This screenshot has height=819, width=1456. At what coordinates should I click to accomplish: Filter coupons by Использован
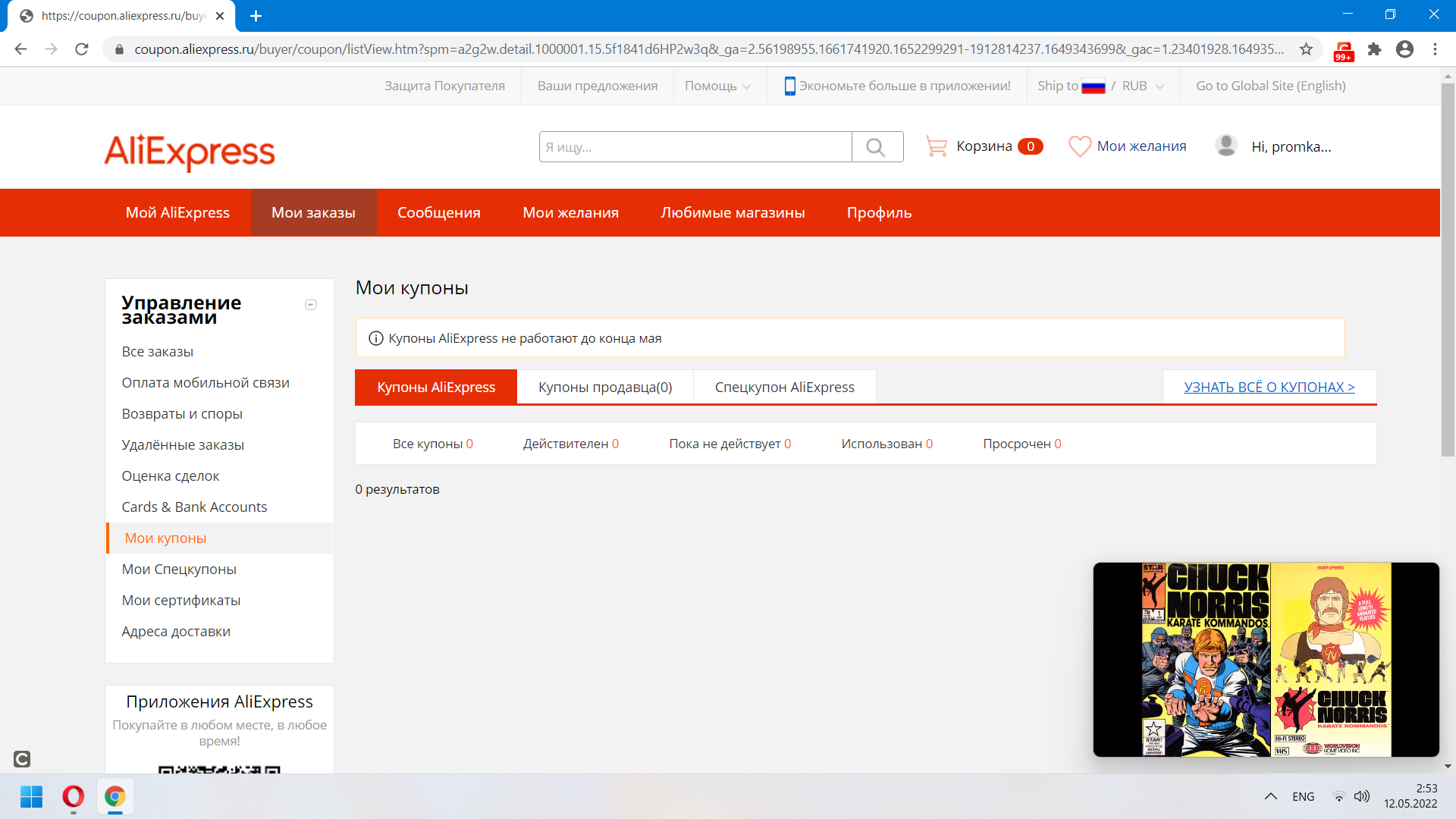click(x=887, y=444)
